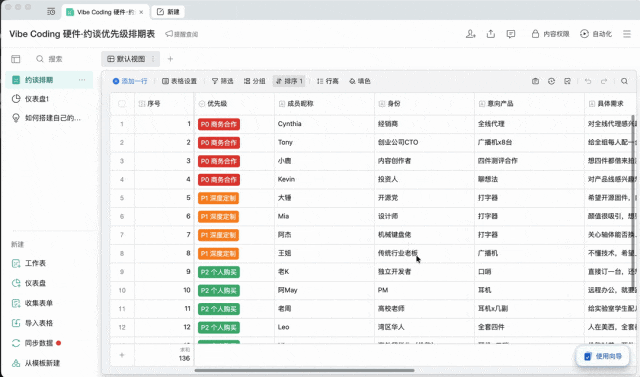Open the 填色 fill color tool

coord(360,81)
